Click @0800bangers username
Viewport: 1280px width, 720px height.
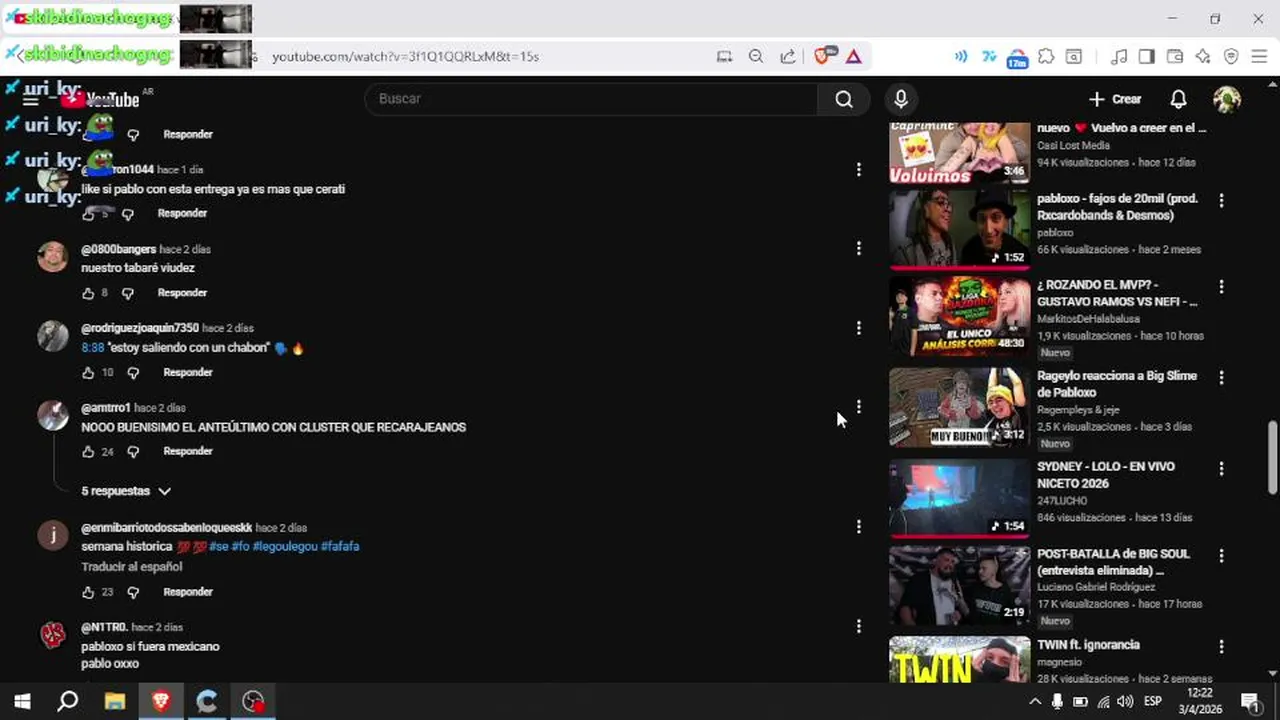click(118, 249)
